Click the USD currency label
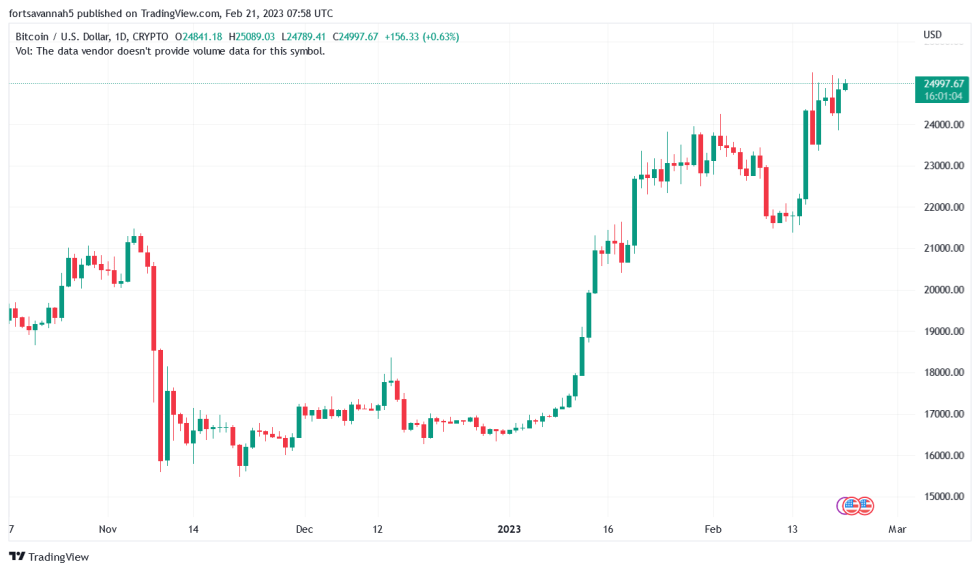The width and height of the screenshot is (980, 571). [x=932, y=35]
